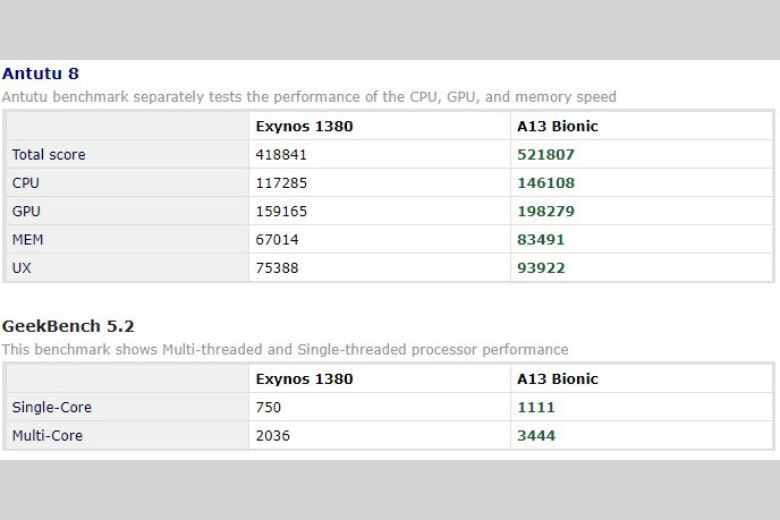Select the Single-Core row label
The height and width of the screenshot is (520, 780).
click(52, 408)
